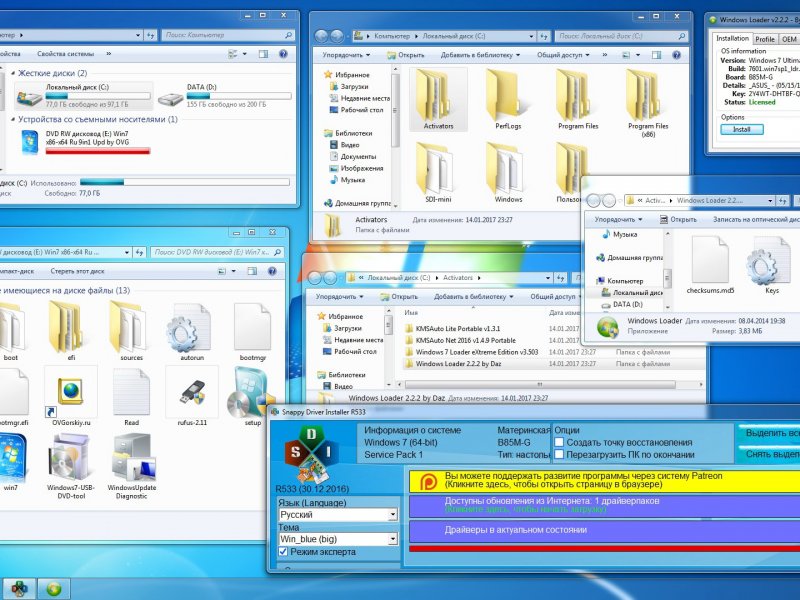
Task: Select the Windows7-USB-DVD-tool icon
Action: point(71,465)
